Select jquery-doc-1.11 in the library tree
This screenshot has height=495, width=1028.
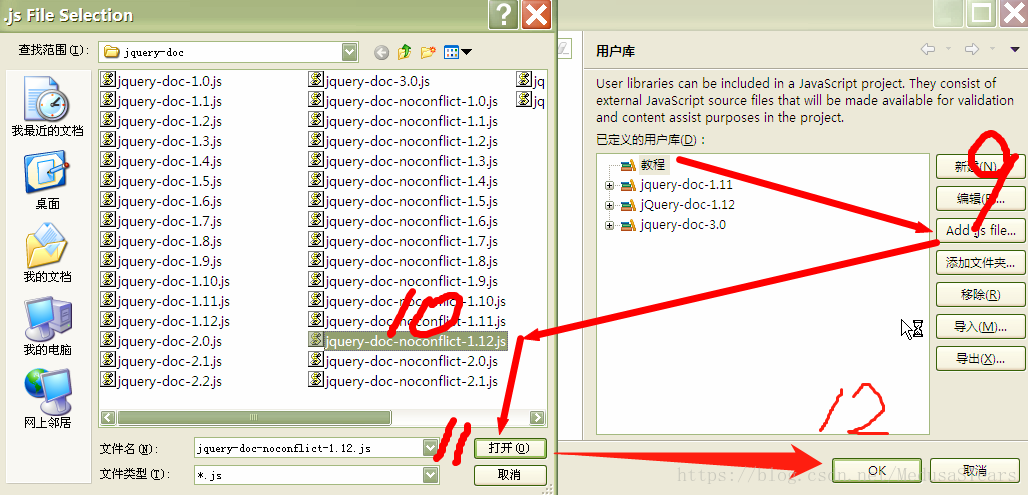(x=686, y=185)
